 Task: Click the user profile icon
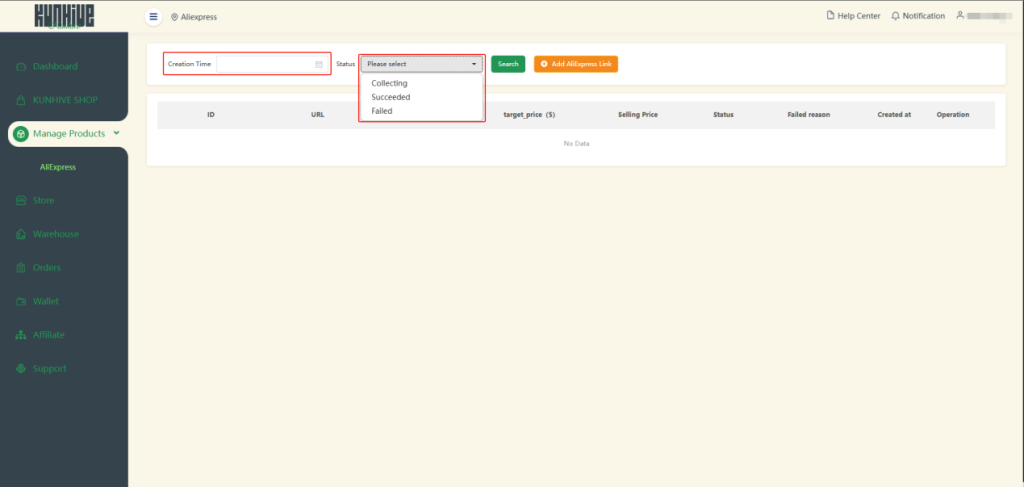[x=960, y=15]
